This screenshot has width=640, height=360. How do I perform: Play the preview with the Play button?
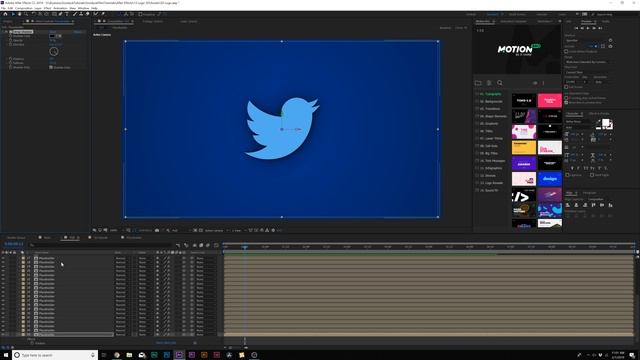coord(588,28)
